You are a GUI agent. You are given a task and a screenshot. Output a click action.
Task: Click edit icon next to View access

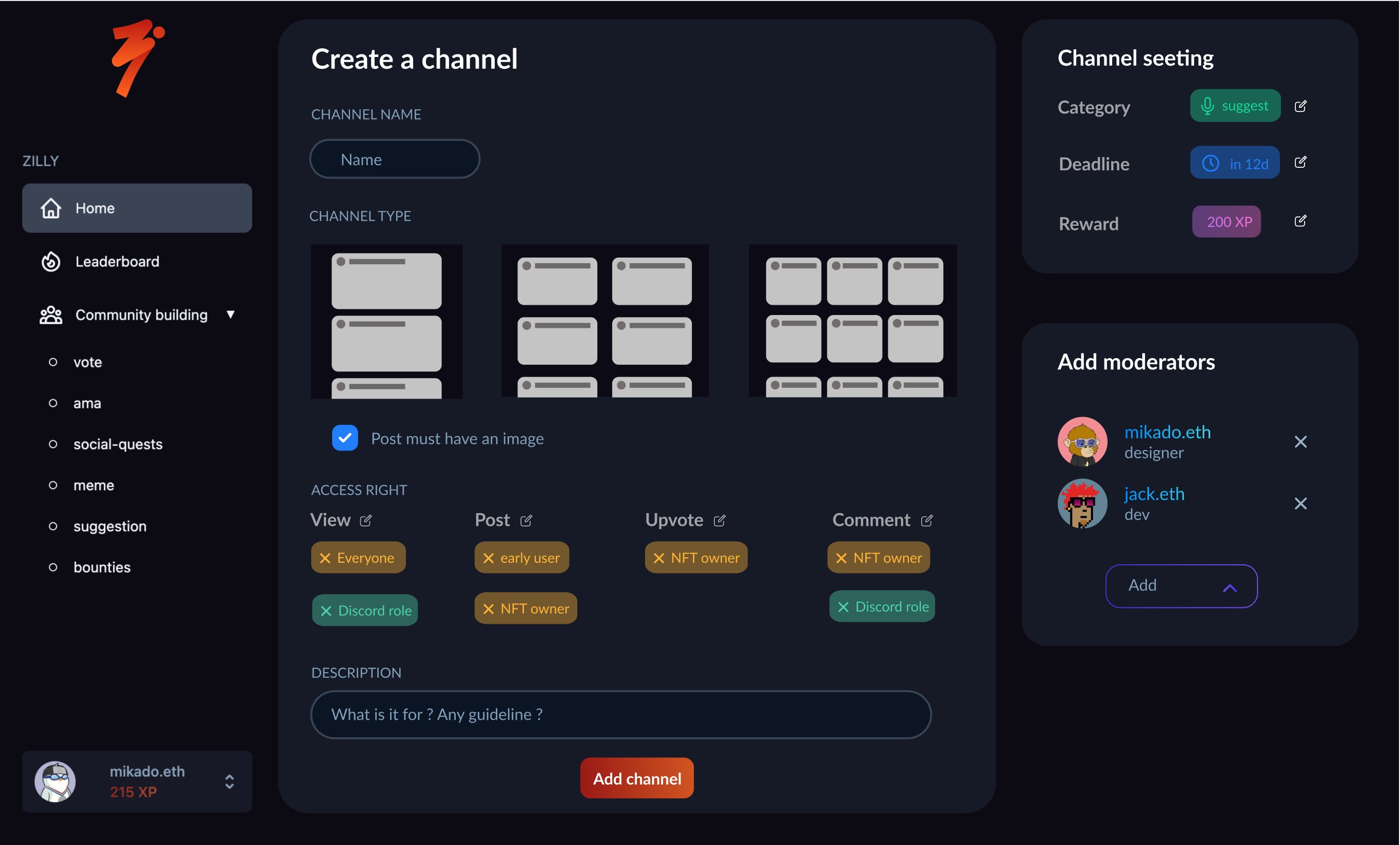(x=366, y=520)
